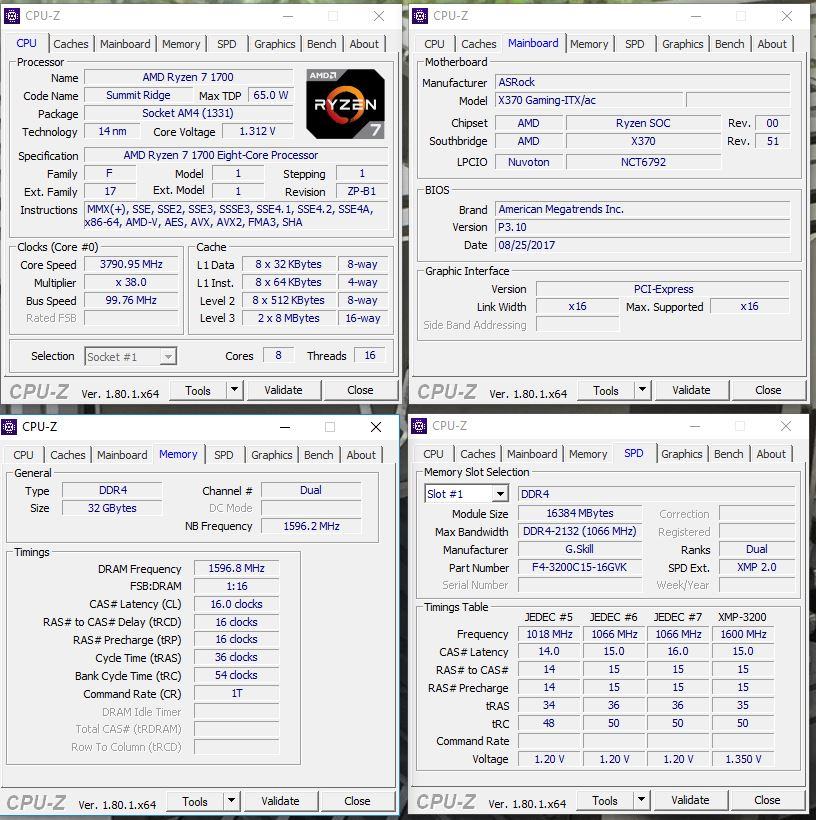Open the Graphics tab in the bottom-right window
This screenshot has height=820, width=816.
coord(682,454)
